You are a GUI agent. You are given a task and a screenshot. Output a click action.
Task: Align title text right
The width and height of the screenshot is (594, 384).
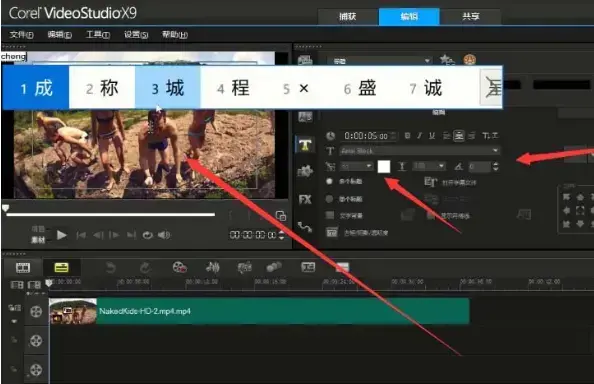point(472,136)
